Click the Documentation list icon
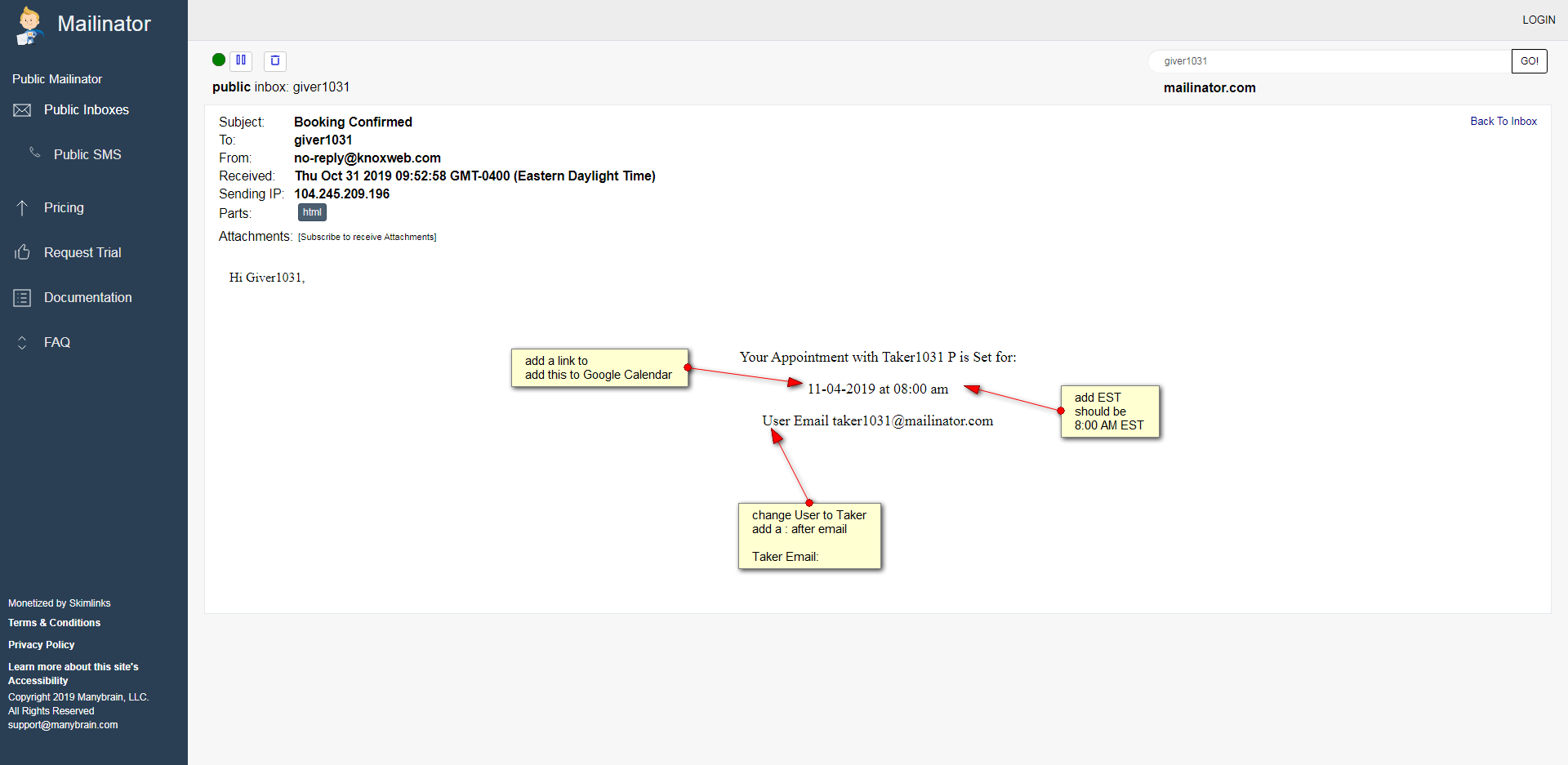 point(22,298)
